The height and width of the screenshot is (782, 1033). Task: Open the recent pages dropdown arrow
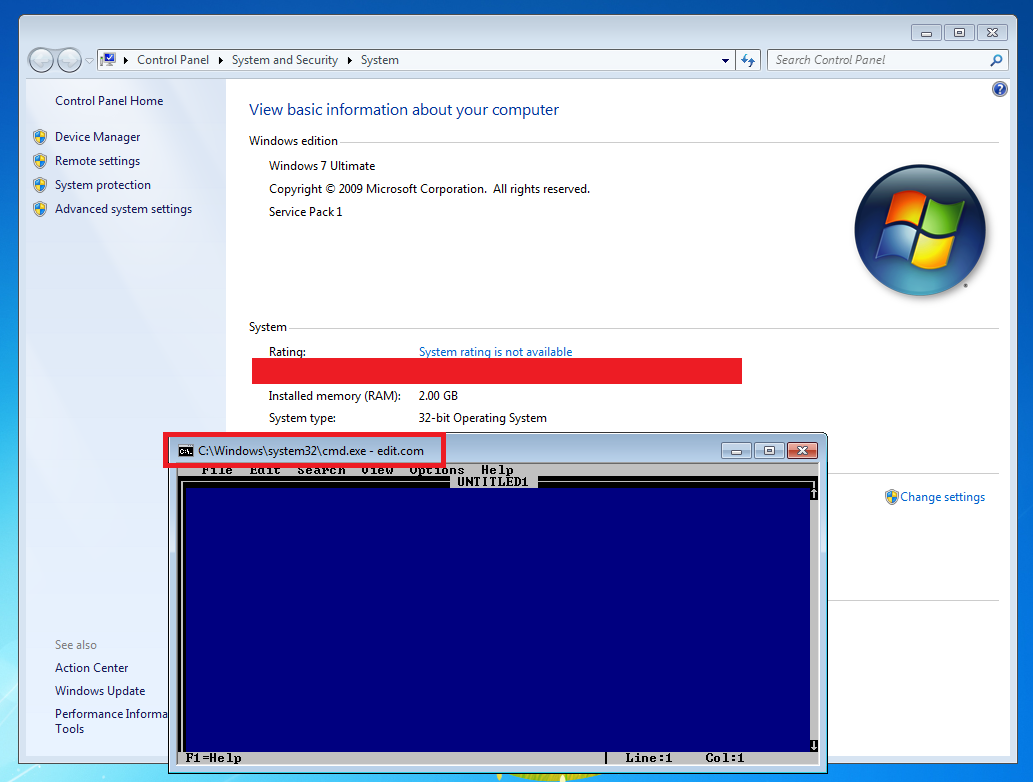(89, 61)
